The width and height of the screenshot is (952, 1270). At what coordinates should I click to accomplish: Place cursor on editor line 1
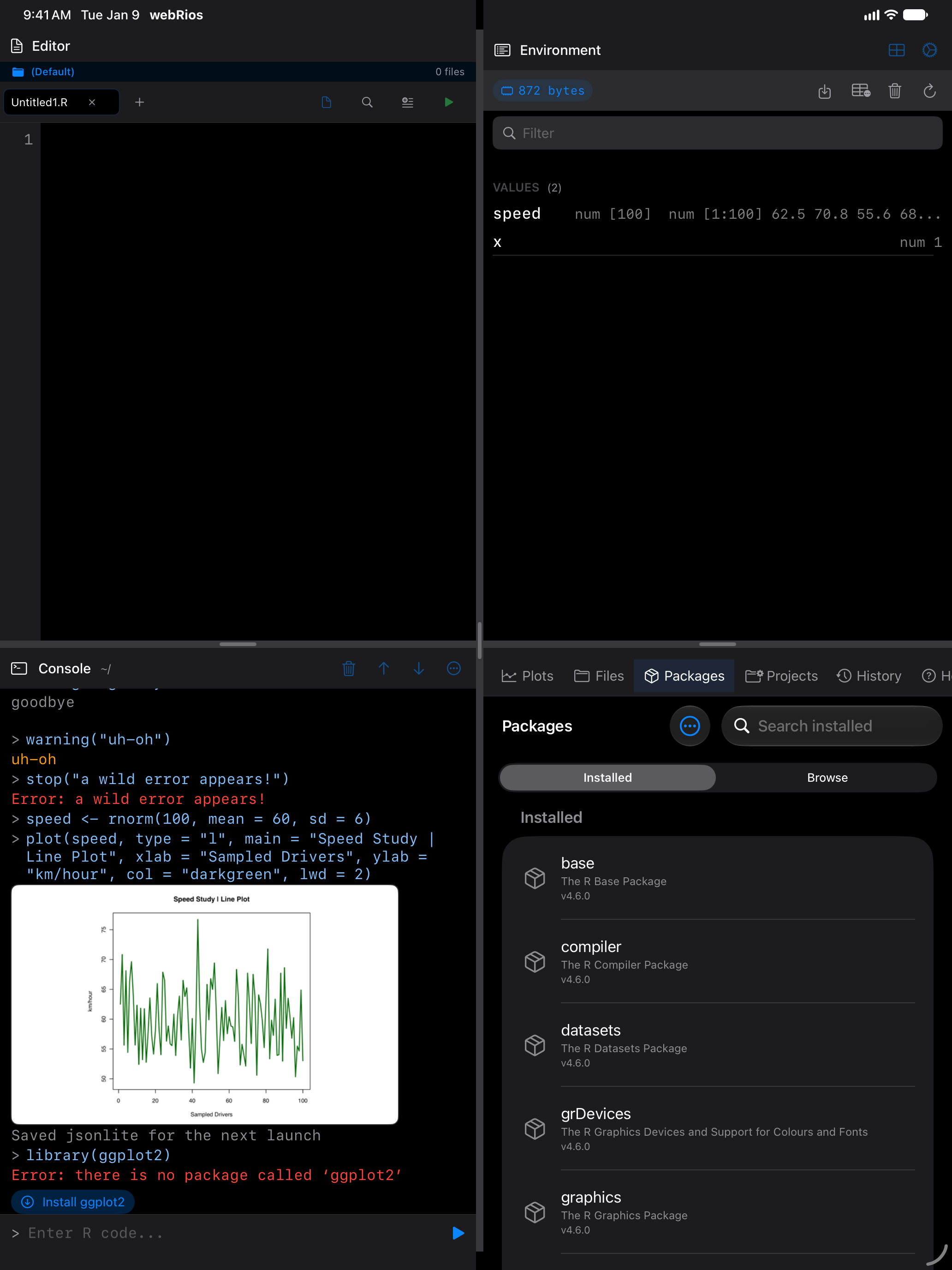[x=258, y=139]
